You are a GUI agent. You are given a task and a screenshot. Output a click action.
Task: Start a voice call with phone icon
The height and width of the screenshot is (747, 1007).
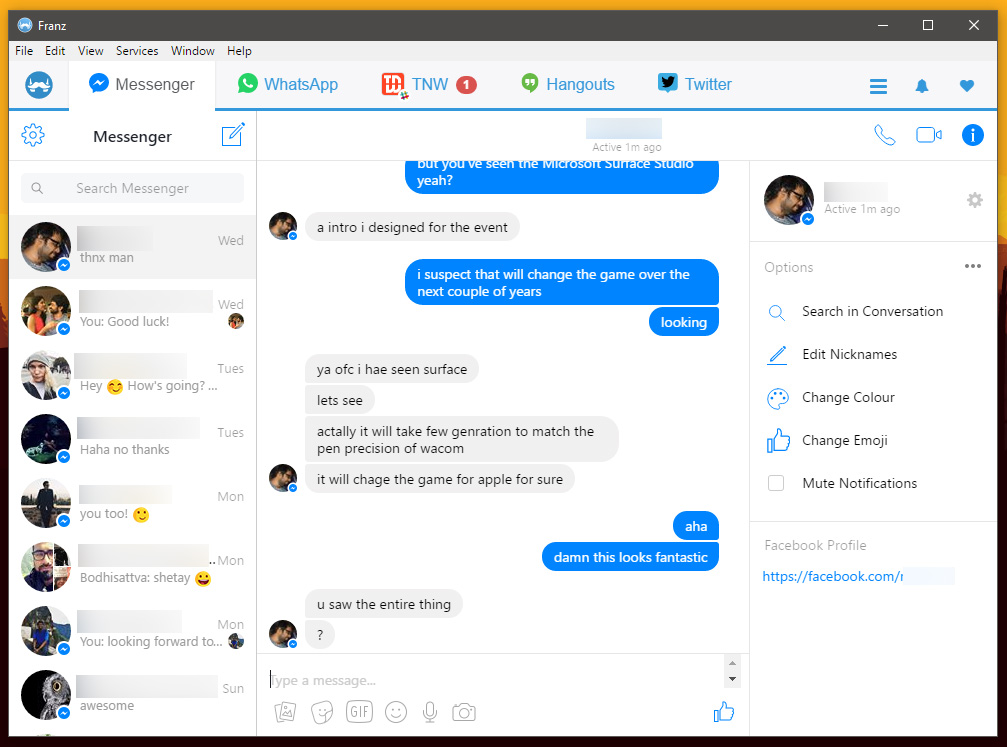click(884, 135)
